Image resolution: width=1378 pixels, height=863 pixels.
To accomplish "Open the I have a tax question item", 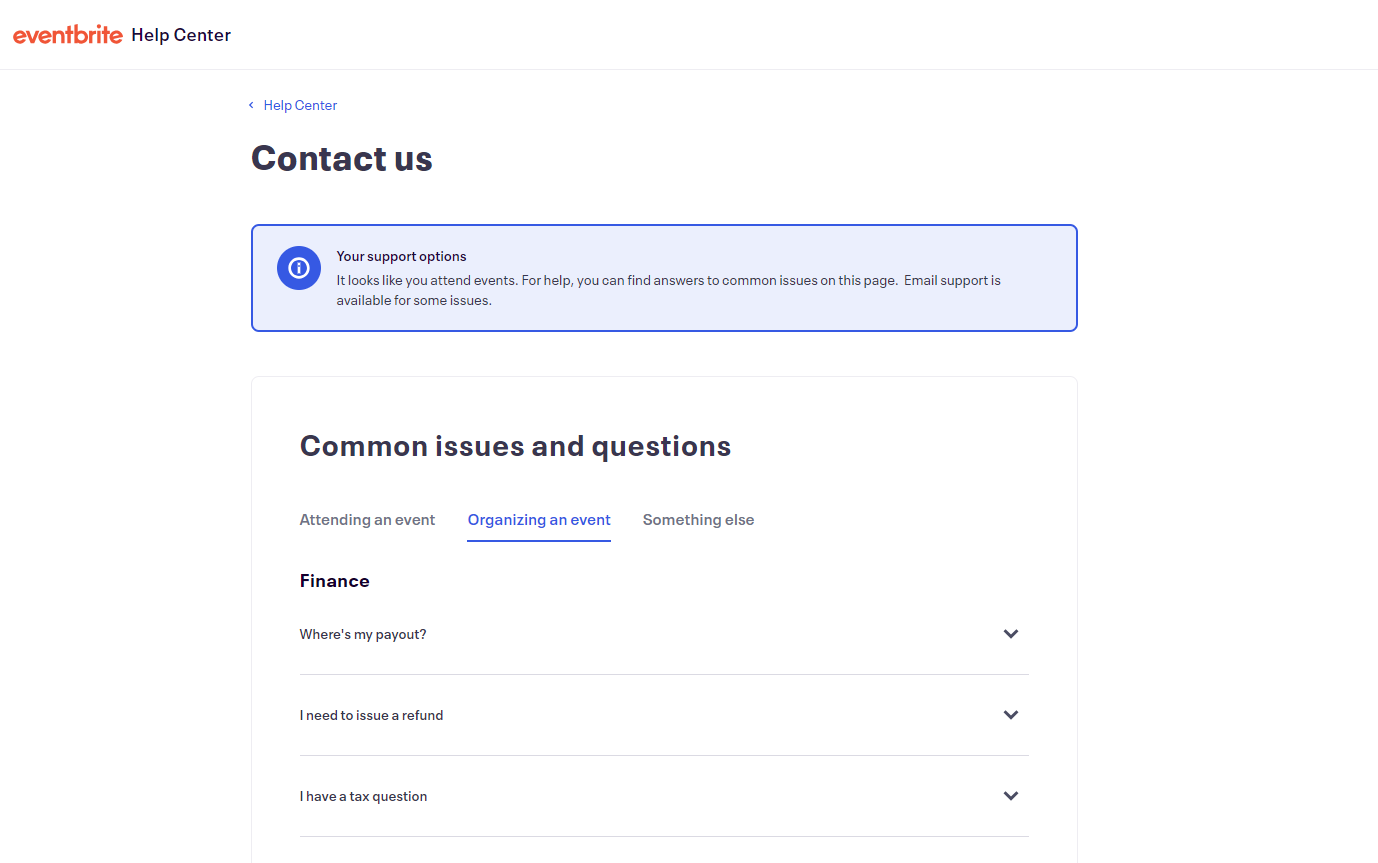I will pos(363,796).
